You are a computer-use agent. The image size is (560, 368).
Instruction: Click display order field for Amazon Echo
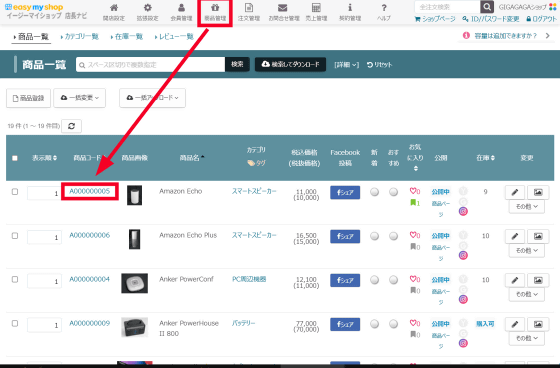[44, 193]
